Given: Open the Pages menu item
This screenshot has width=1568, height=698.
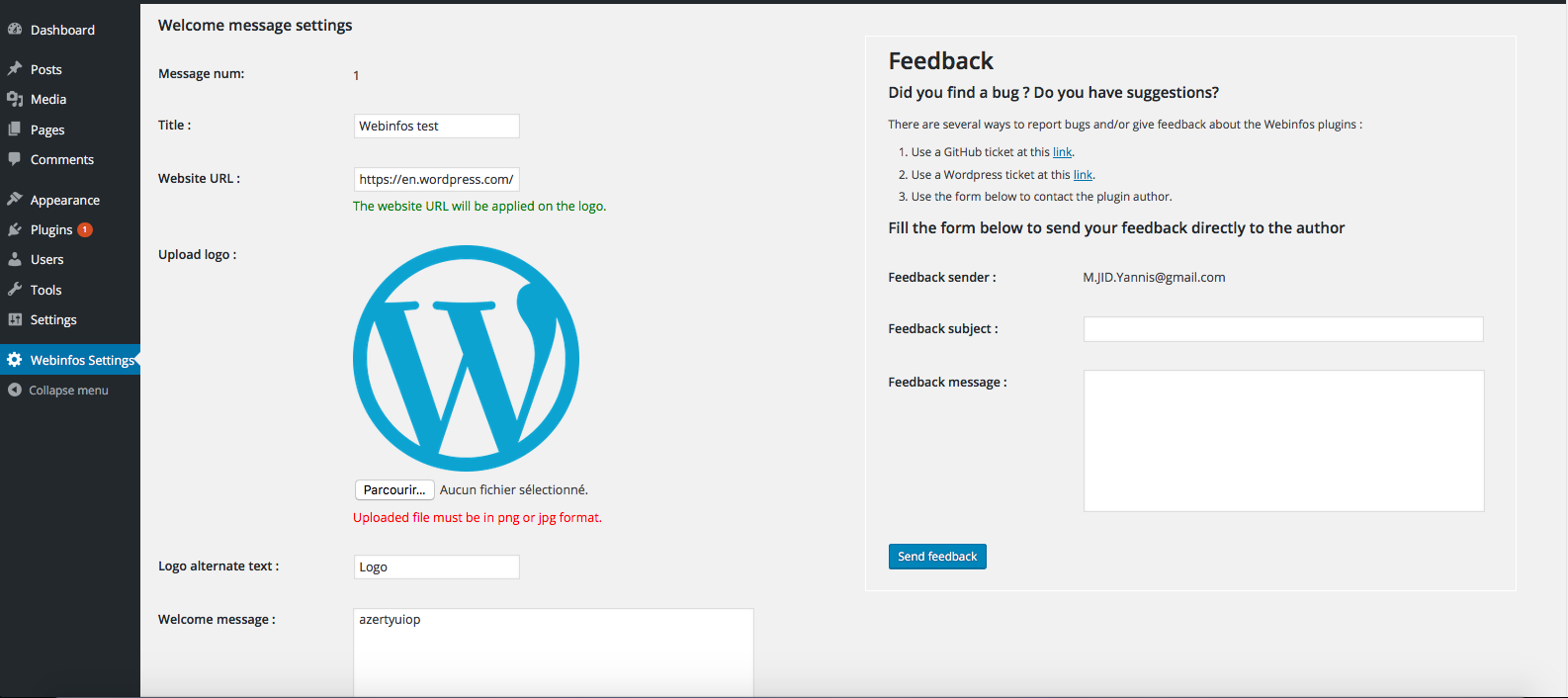Looking at the screenshot, I should (x=70, y=130).
